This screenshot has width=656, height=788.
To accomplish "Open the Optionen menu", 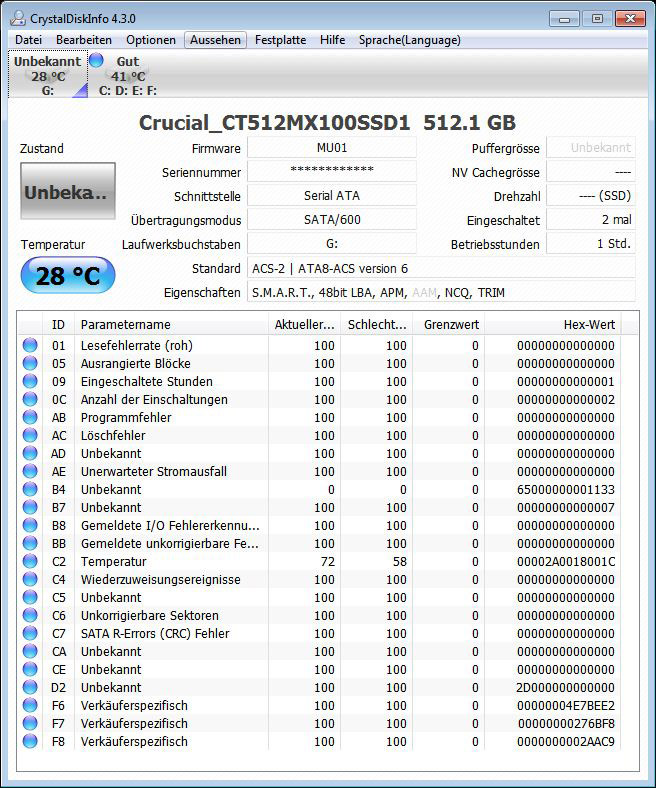I will 151,40.
